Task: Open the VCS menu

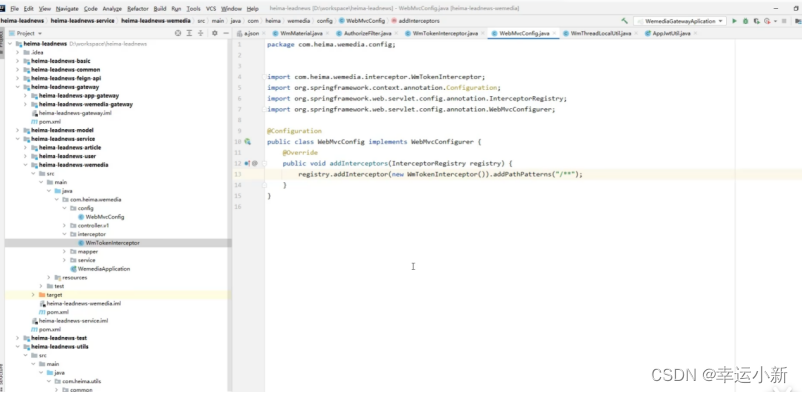Action: coord(211,9)
